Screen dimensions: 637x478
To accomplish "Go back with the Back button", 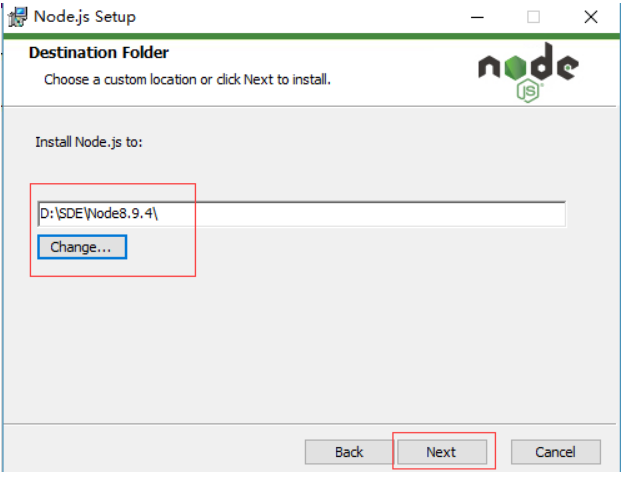I will (x=349, y=452).
